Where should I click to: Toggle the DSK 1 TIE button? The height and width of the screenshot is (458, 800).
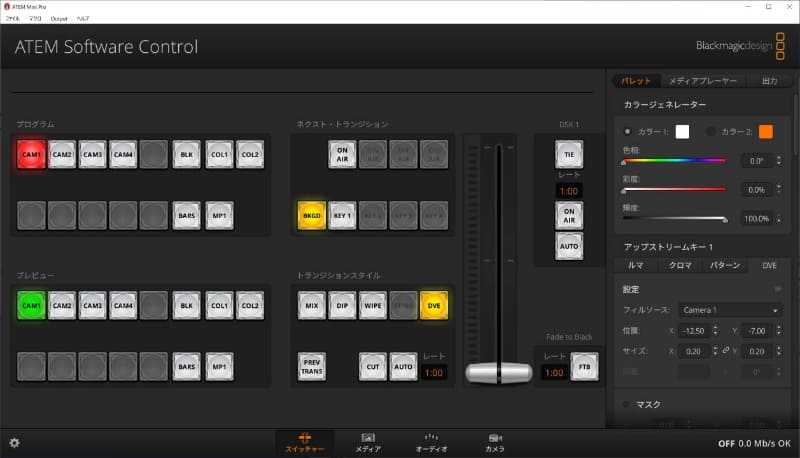point(569,154)
